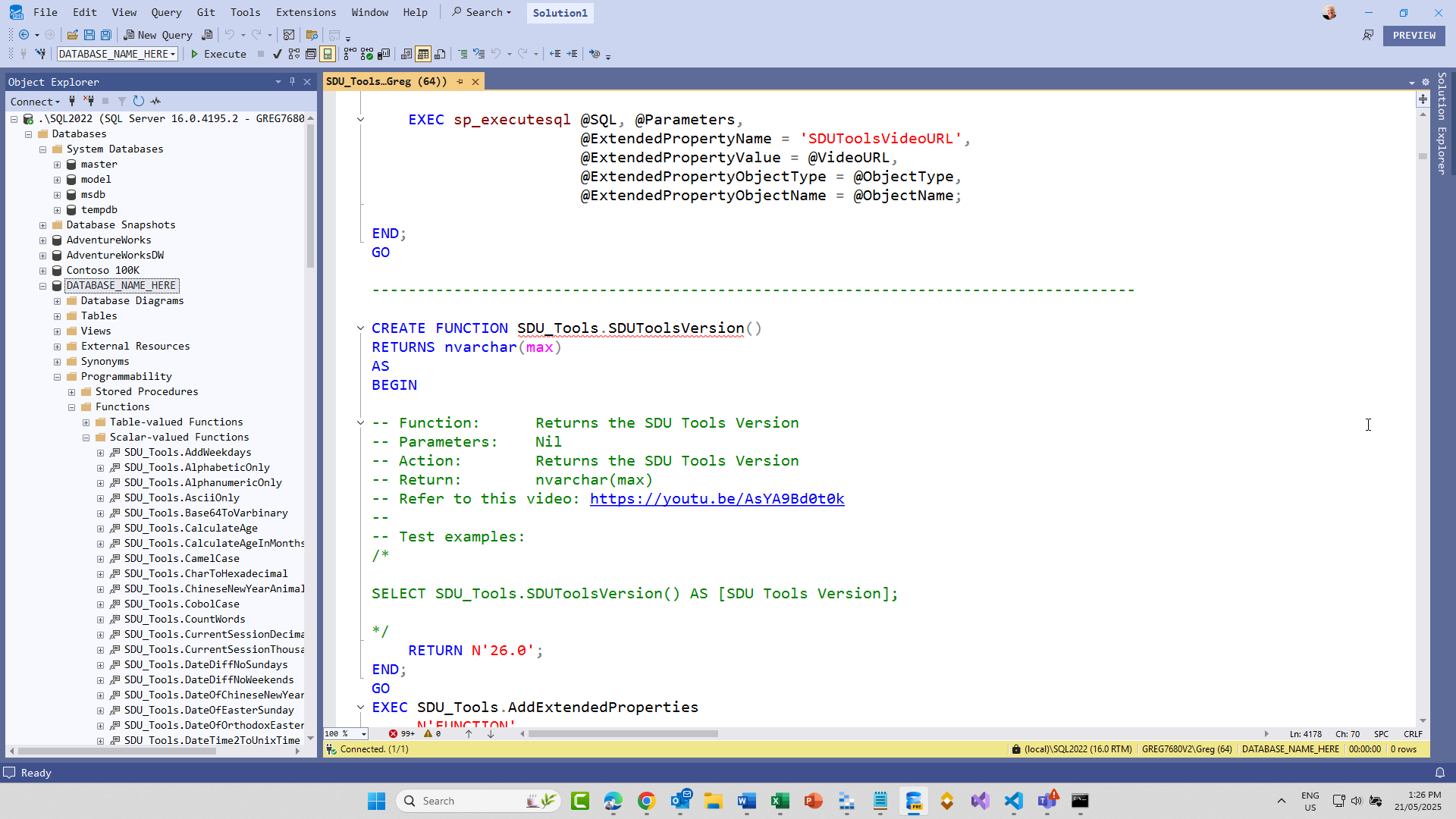Click the Activity Monitor toolbar icon

pyautogui.click(x=289, y=35)
